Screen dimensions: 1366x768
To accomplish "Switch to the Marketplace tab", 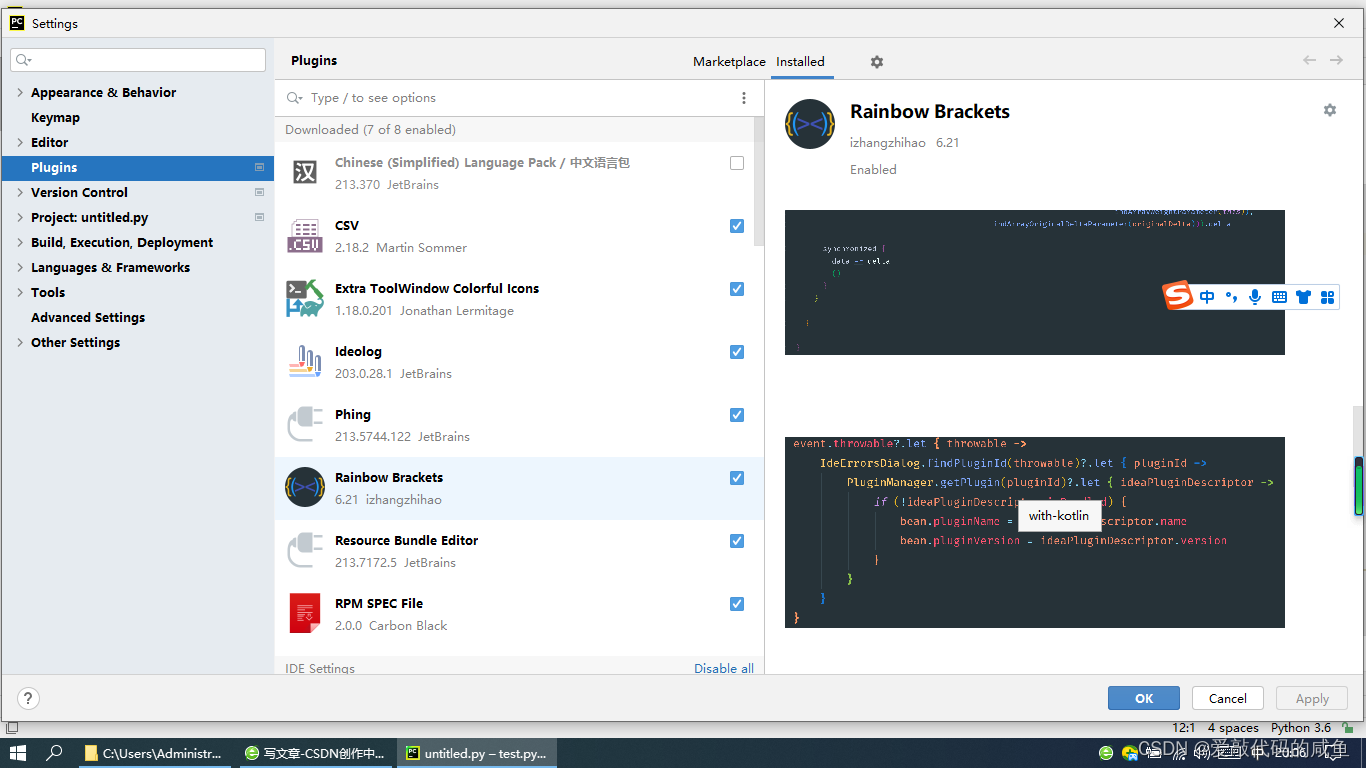I will (729, 62).
